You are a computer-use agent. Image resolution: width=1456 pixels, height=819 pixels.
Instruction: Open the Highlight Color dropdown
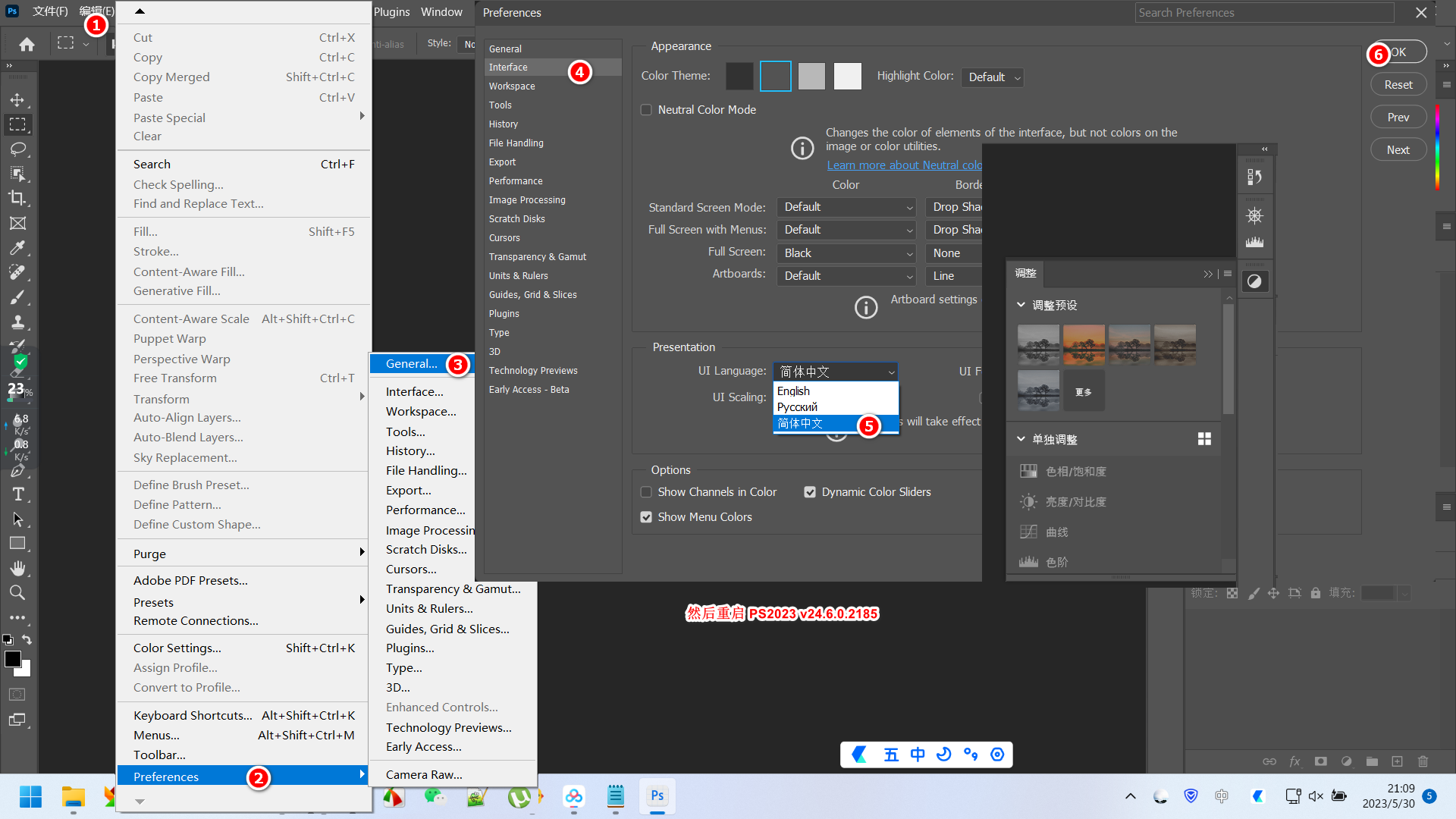992,77
